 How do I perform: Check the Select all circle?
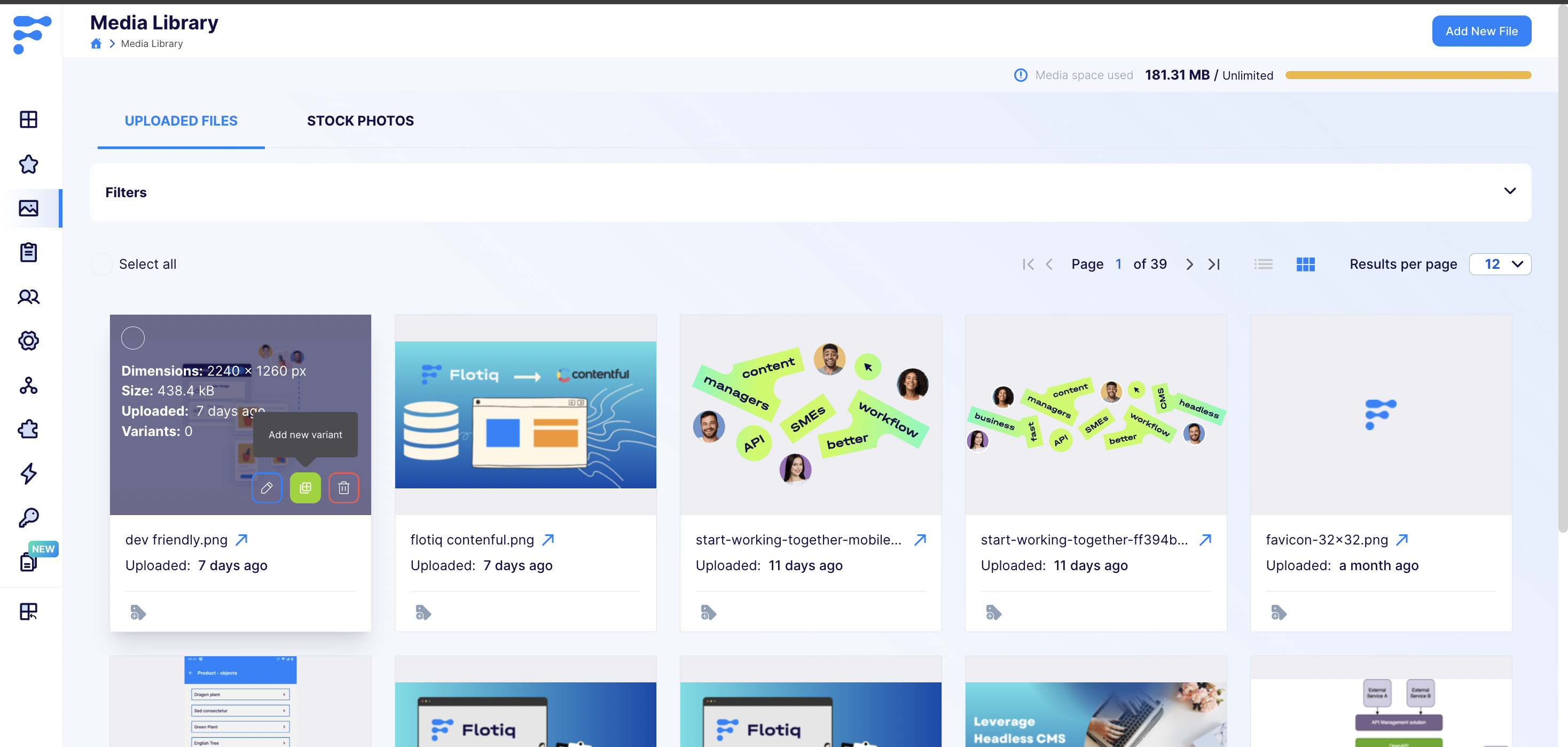click(101, 264)
